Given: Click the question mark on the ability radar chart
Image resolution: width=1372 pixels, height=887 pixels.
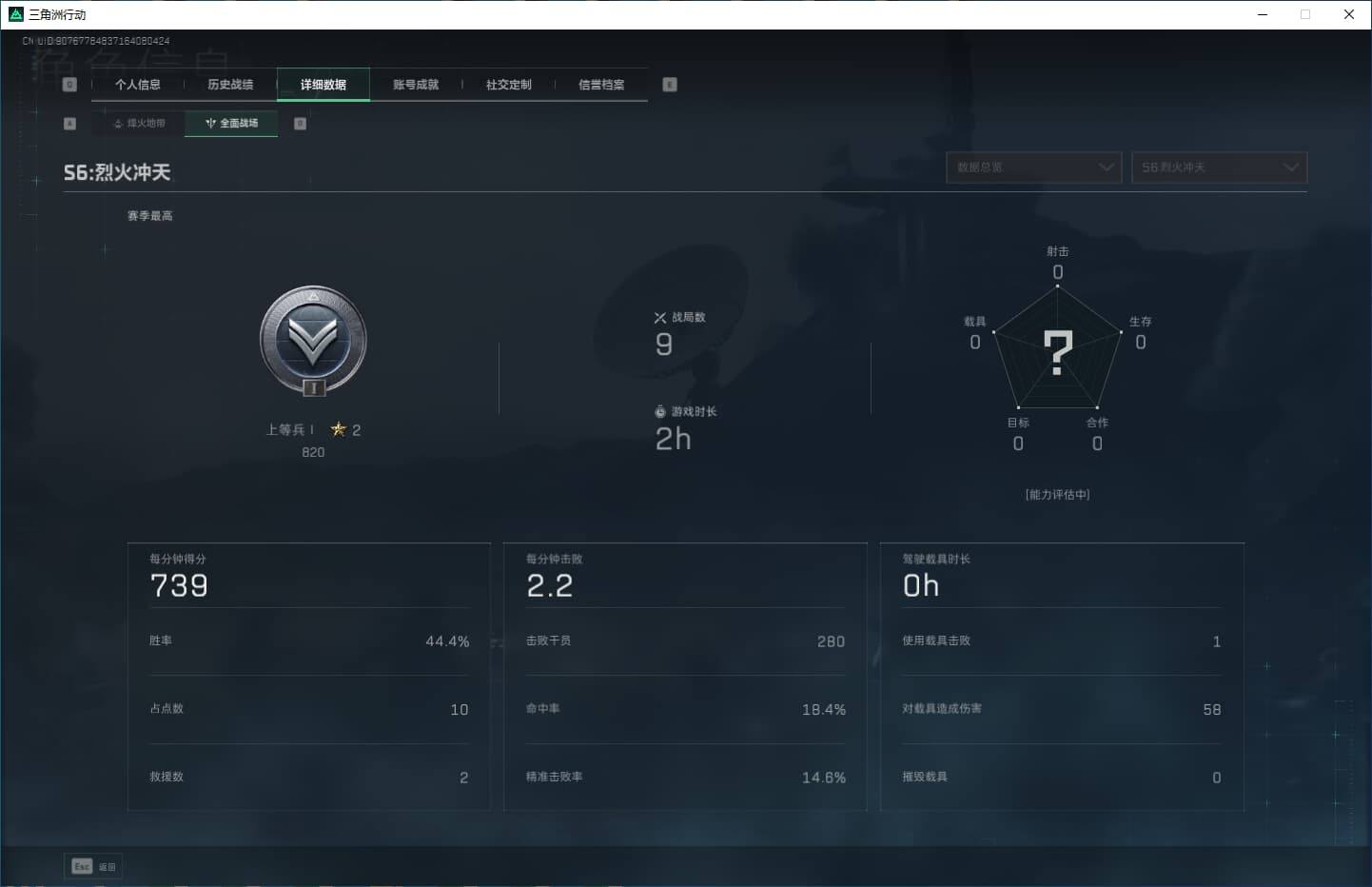Looking at the screenshot, I should click(1058, 352).
